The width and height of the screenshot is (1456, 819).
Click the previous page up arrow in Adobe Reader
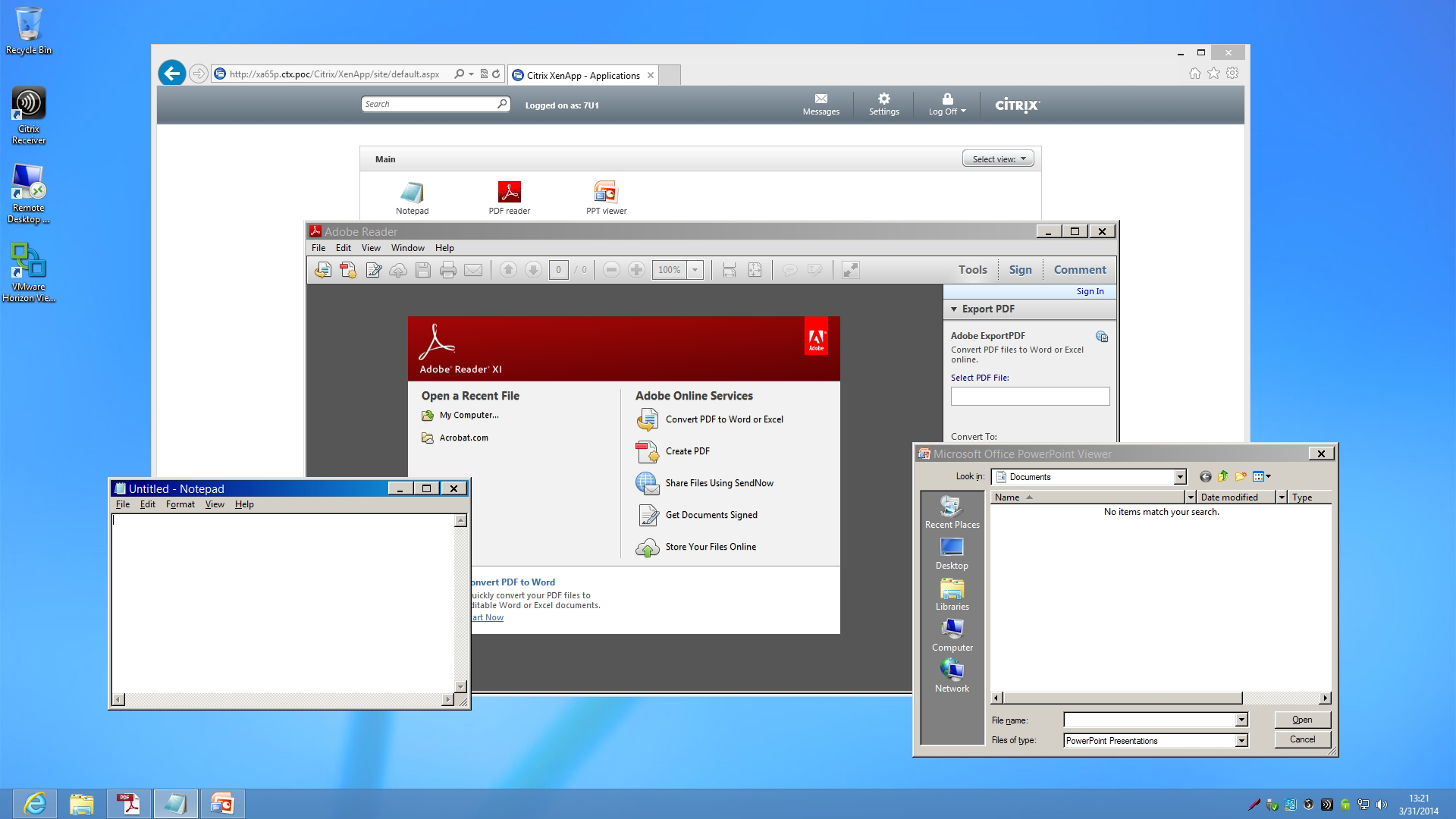pos(508,270)
